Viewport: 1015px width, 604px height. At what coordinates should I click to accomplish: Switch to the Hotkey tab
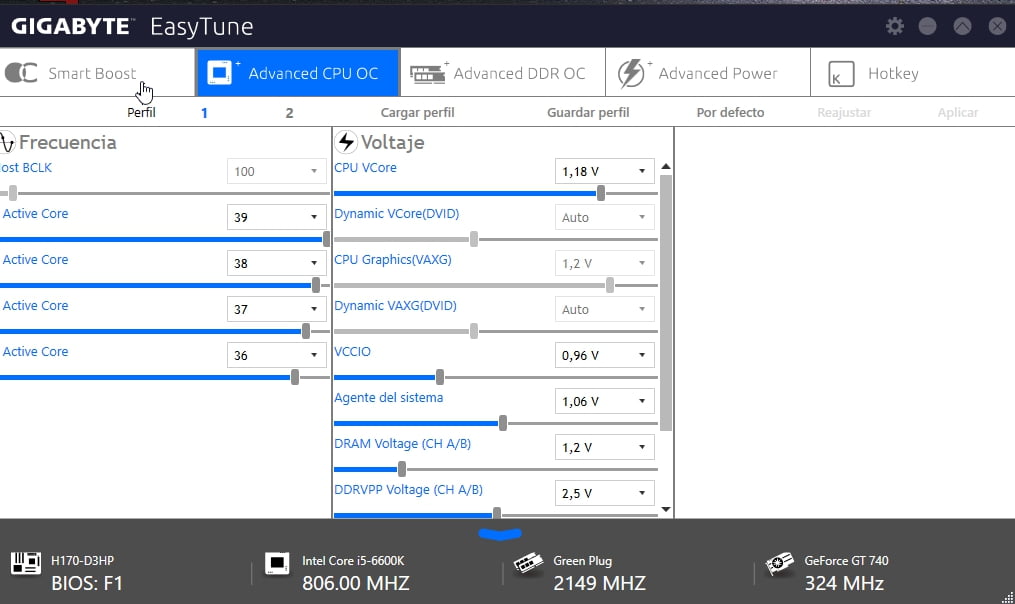(x=913, y=73)
